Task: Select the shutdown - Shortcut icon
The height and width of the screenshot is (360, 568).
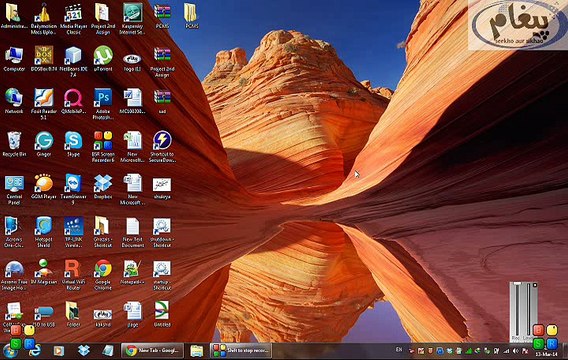Action: pyautogui.click(x=162, y=232)
